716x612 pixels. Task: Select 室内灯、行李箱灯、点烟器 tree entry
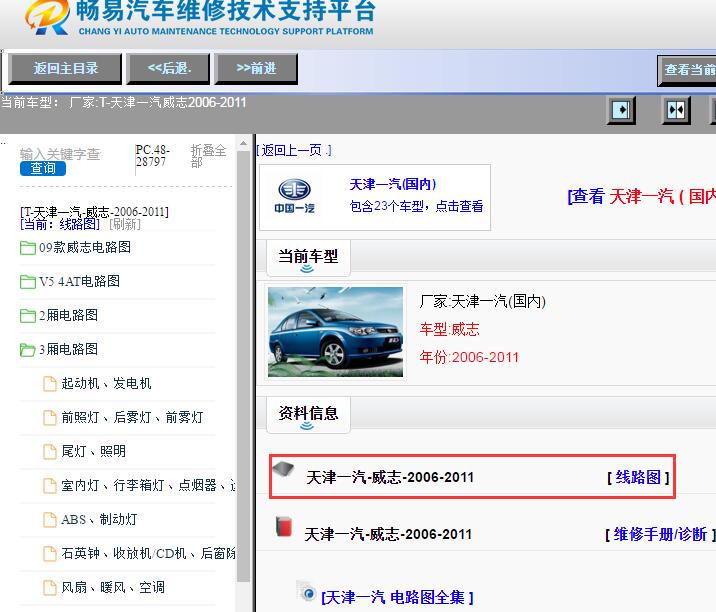click(148, 485)
